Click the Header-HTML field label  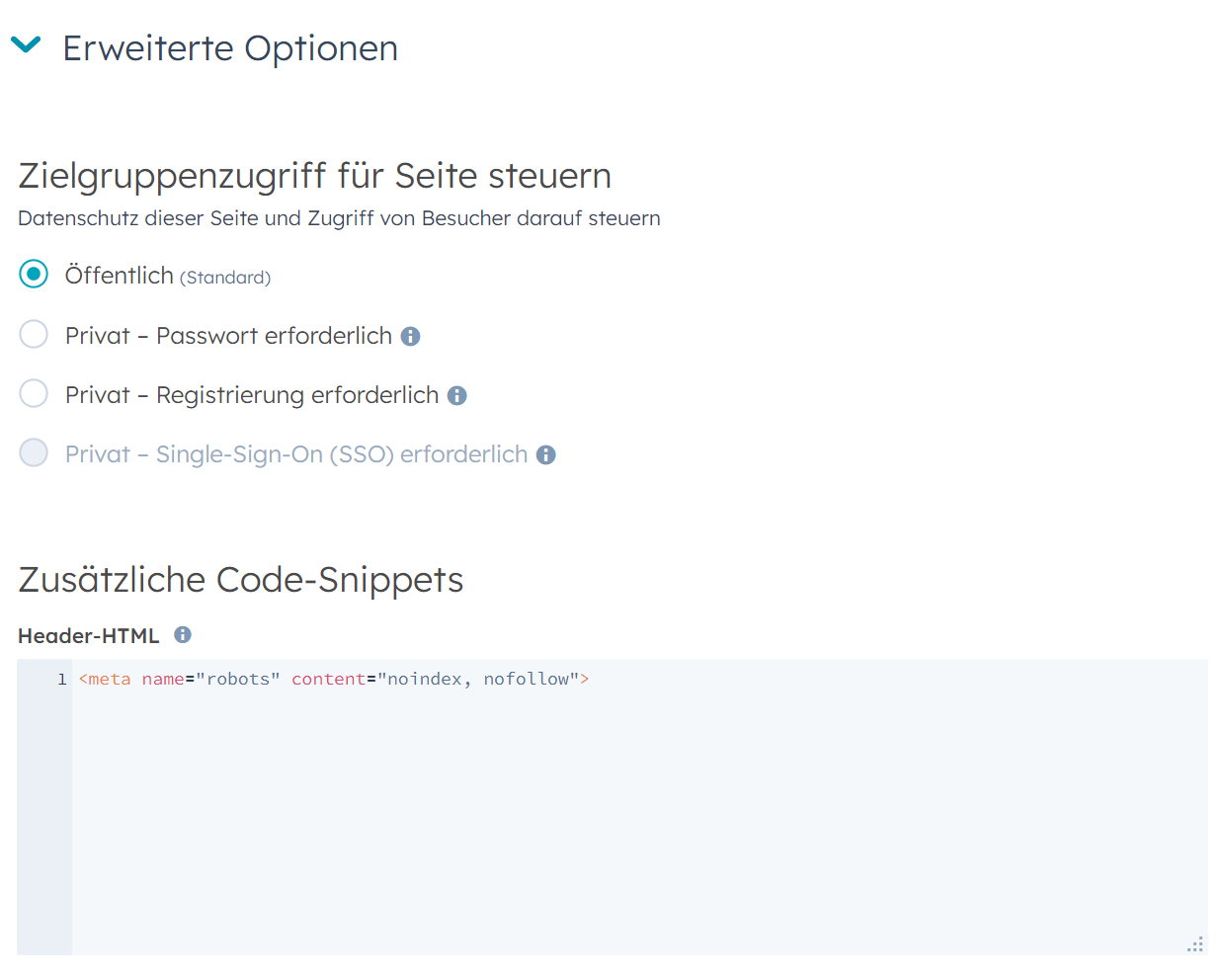(88, 636)
